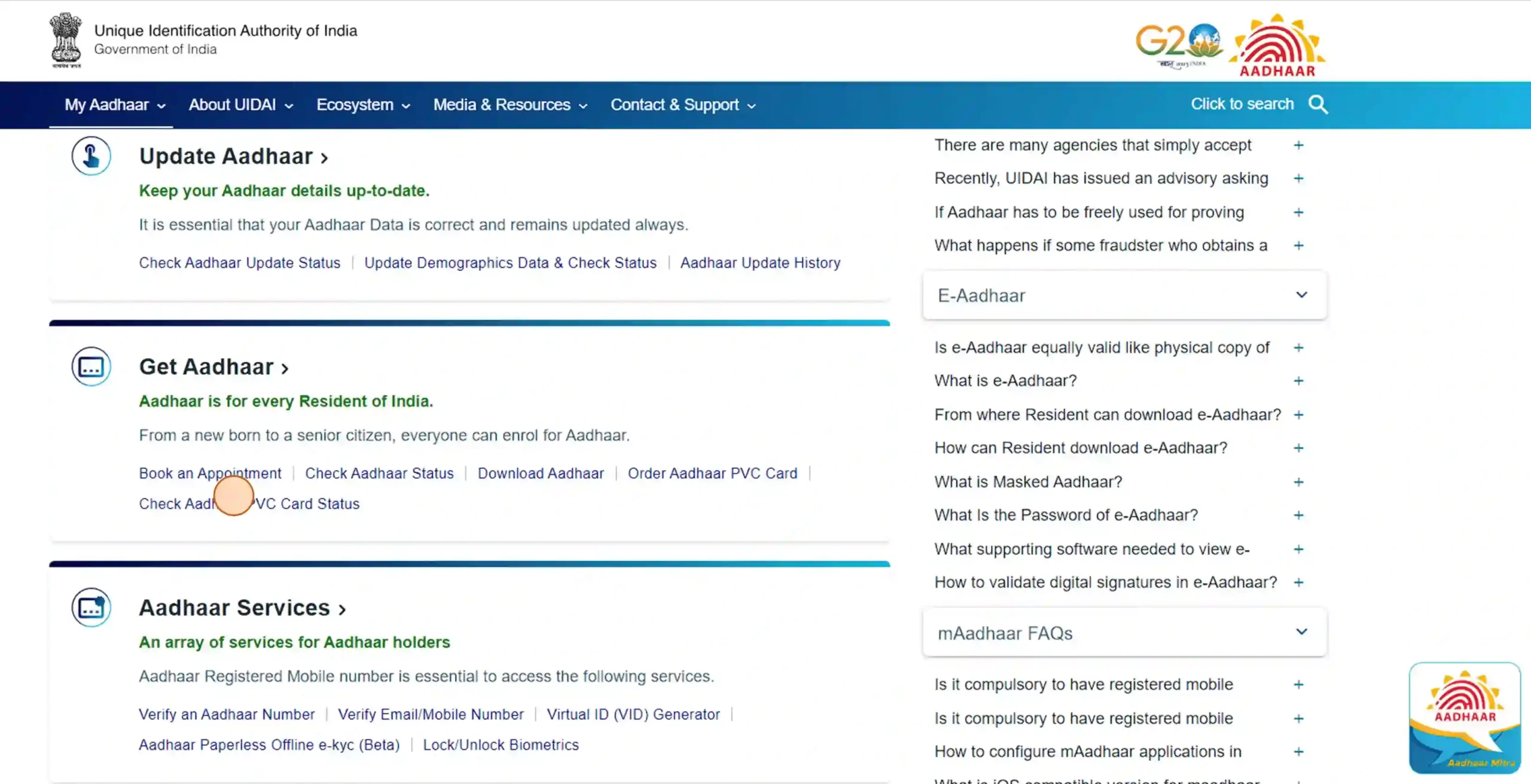Click the Update Aadhaar fingerprint icon
The width and height of the screenshot is (1531, 784).
91,156
